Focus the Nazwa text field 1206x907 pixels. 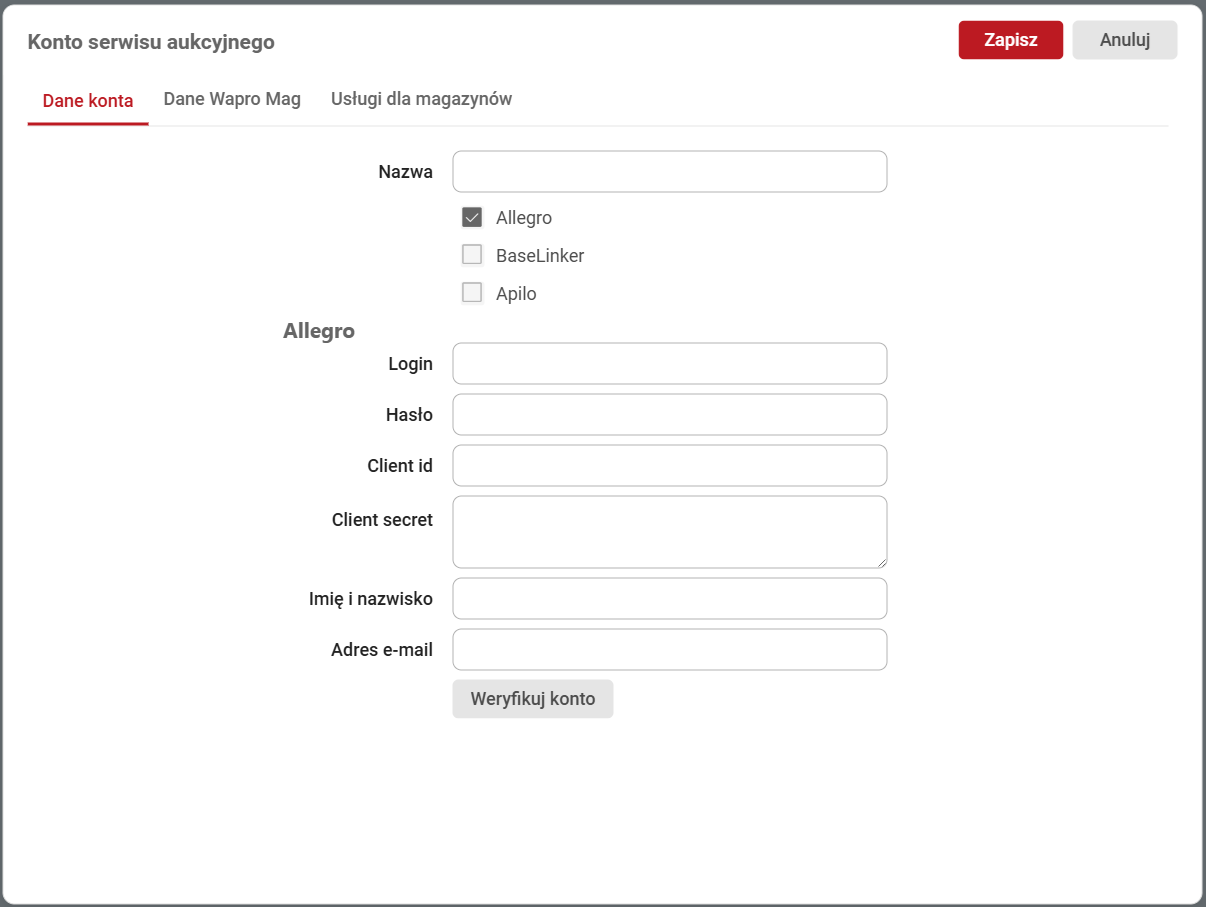669,172
